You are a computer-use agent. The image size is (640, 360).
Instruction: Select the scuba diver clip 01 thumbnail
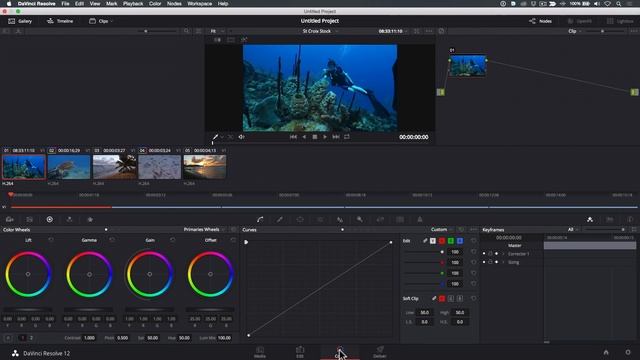point(24,167)
